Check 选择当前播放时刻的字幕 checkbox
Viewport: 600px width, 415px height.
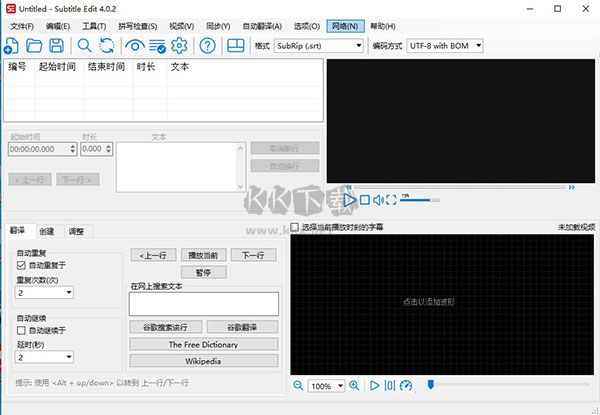tap(295, 227)
